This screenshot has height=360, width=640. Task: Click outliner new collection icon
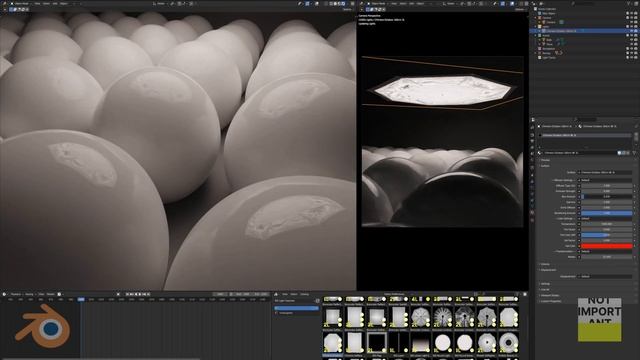tap(636, 3)
